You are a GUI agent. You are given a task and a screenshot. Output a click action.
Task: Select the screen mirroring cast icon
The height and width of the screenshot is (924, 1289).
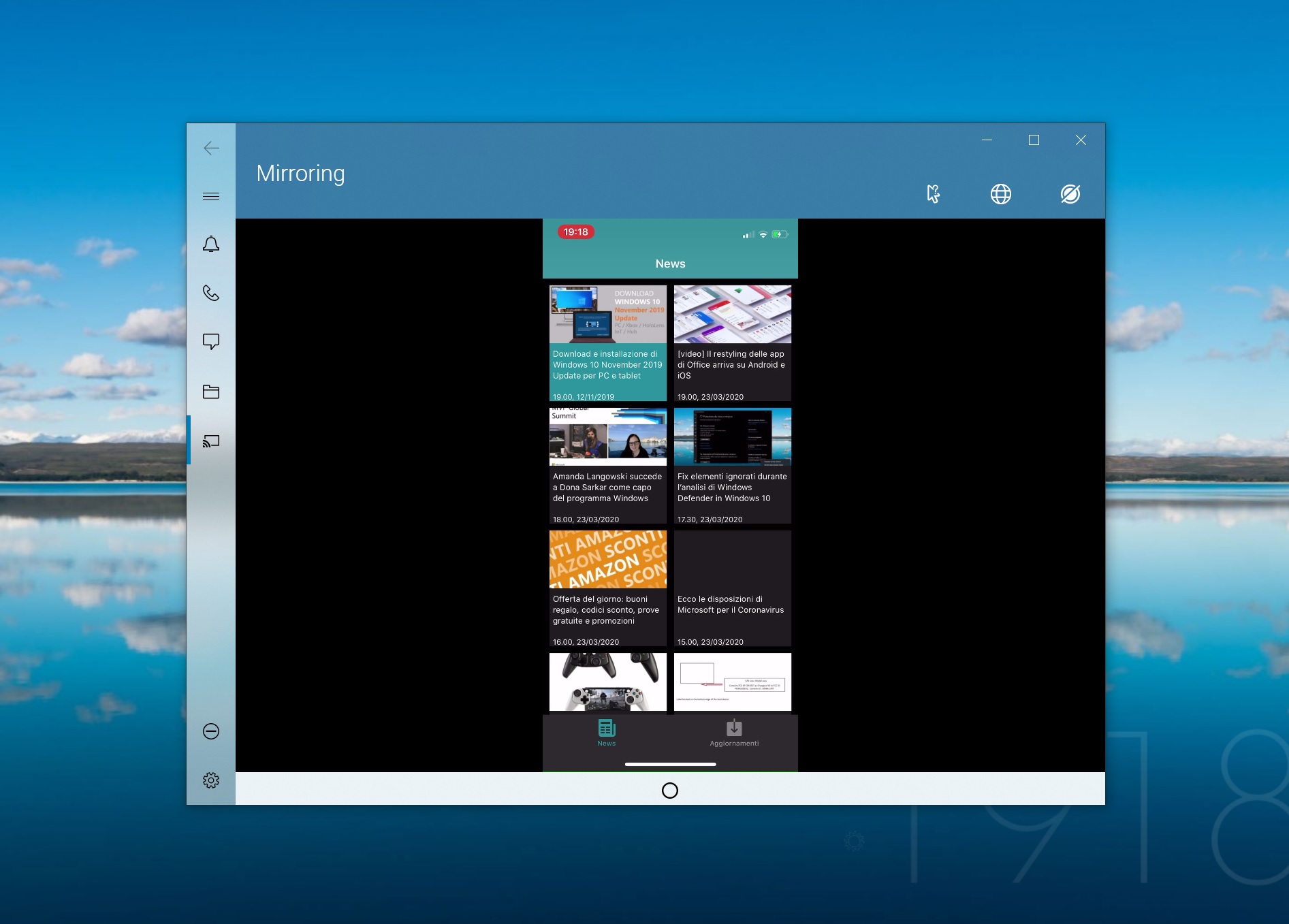pyautogui.click(x=211, y=441)
